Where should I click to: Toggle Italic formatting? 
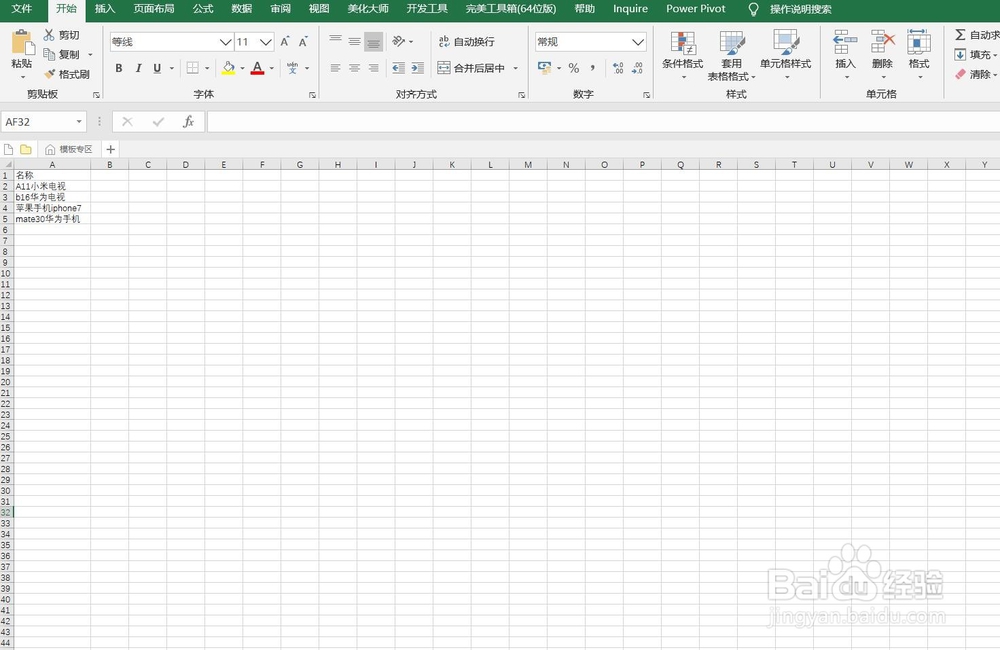click(138, 68)
